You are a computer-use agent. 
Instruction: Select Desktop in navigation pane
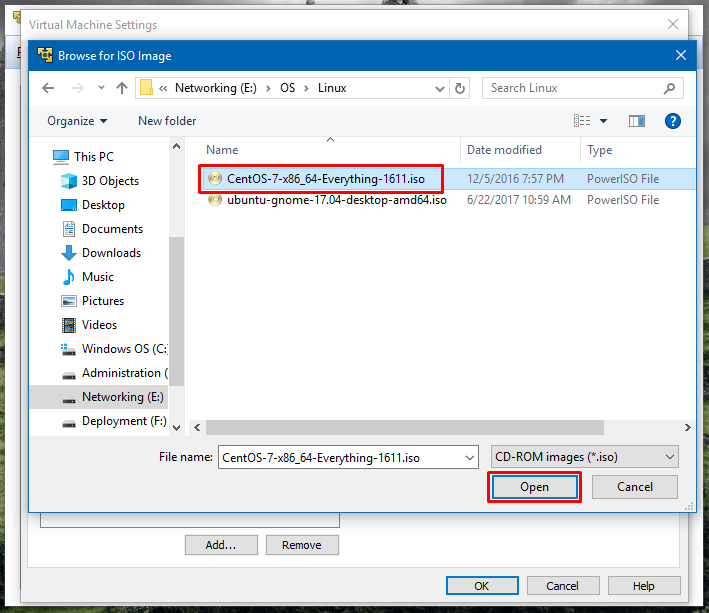(103, 205)
